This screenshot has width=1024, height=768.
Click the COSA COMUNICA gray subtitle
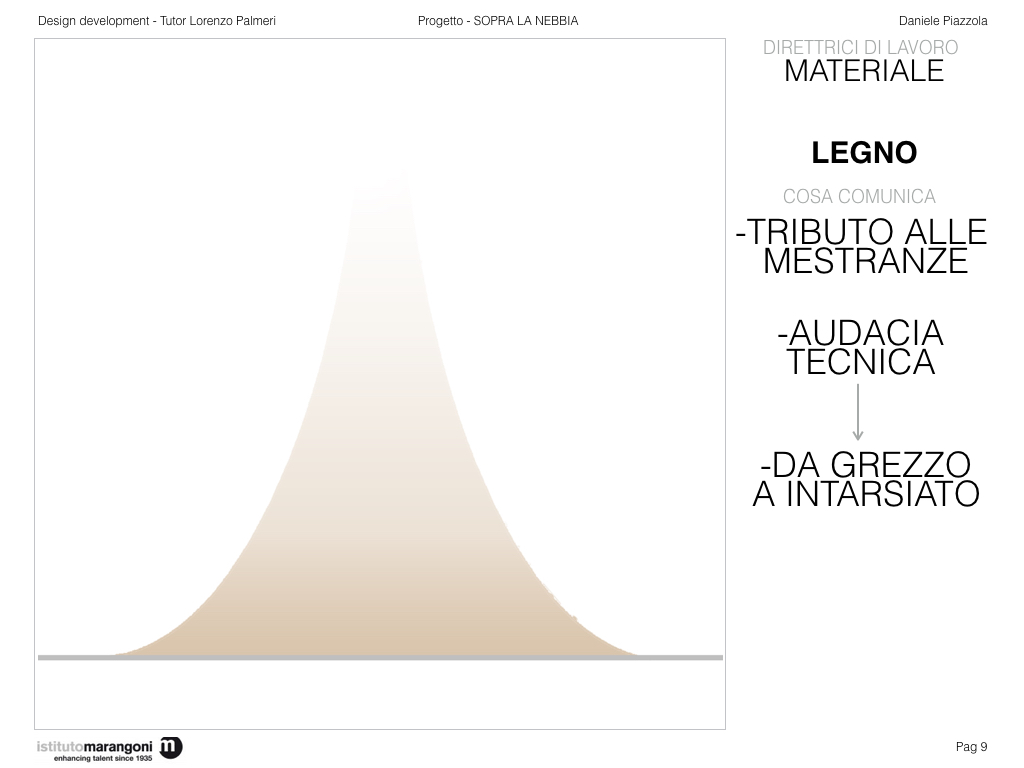pyautogui.click(x=859, y=197)
